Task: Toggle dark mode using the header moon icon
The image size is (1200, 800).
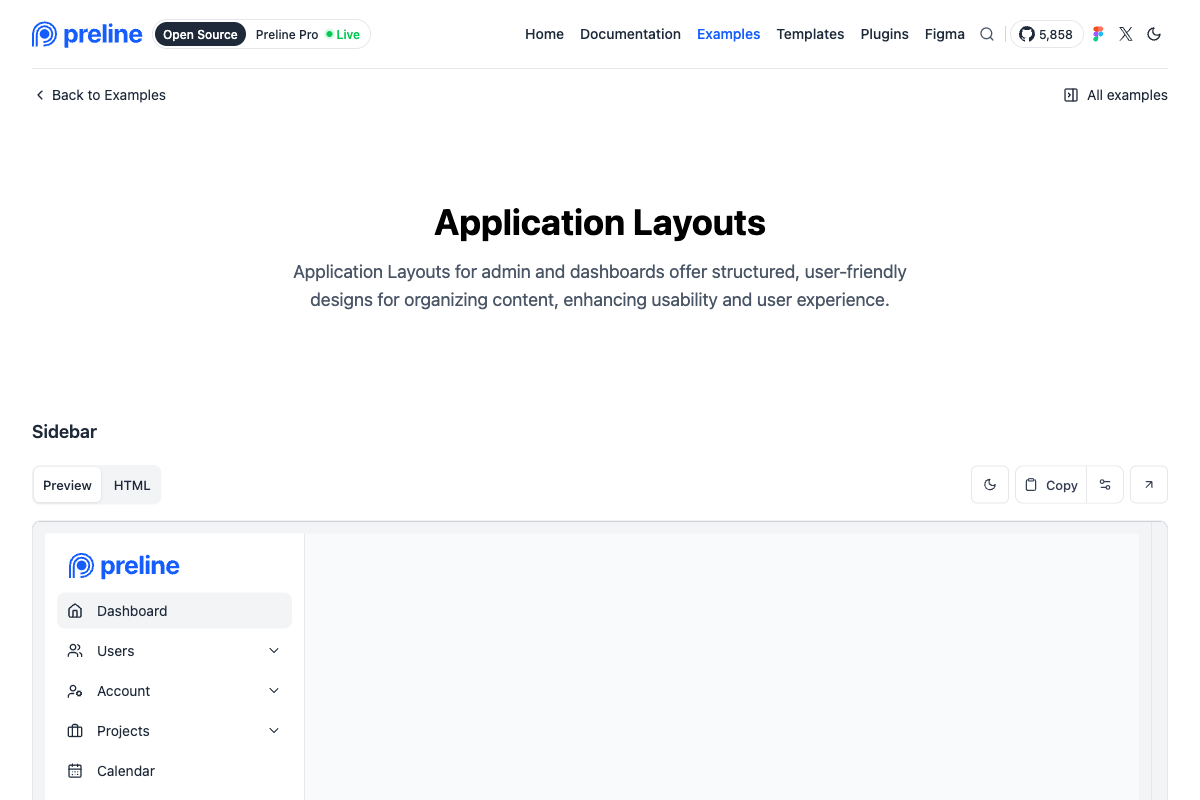Action: click(x=1154, y=33)
